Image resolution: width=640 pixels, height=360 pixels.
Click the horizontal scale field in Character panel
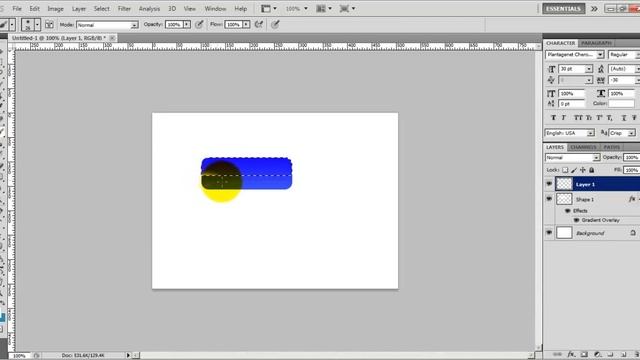click(x=621, y=93)
